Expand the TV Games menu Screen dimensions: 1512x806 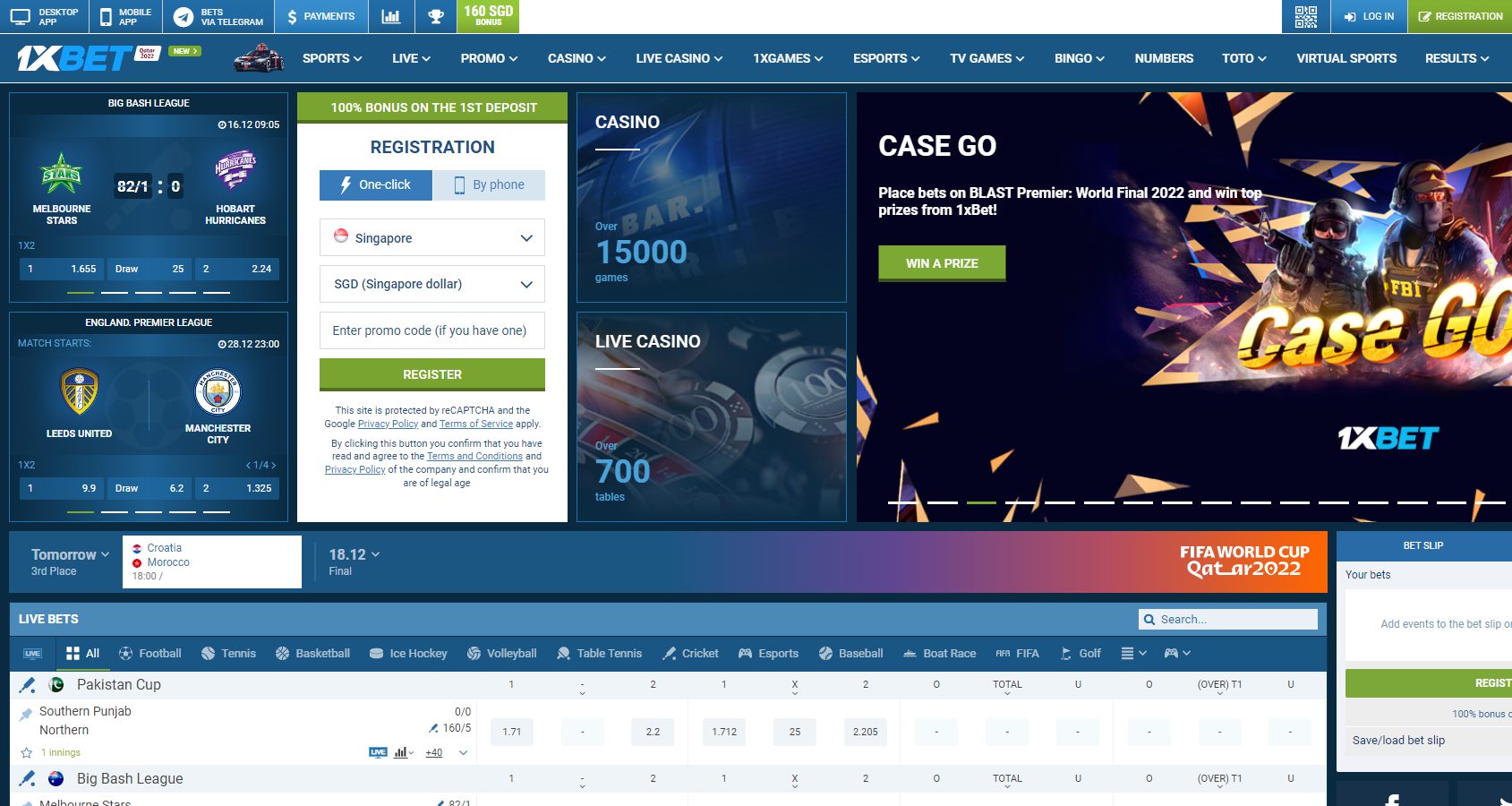(987, 58)
